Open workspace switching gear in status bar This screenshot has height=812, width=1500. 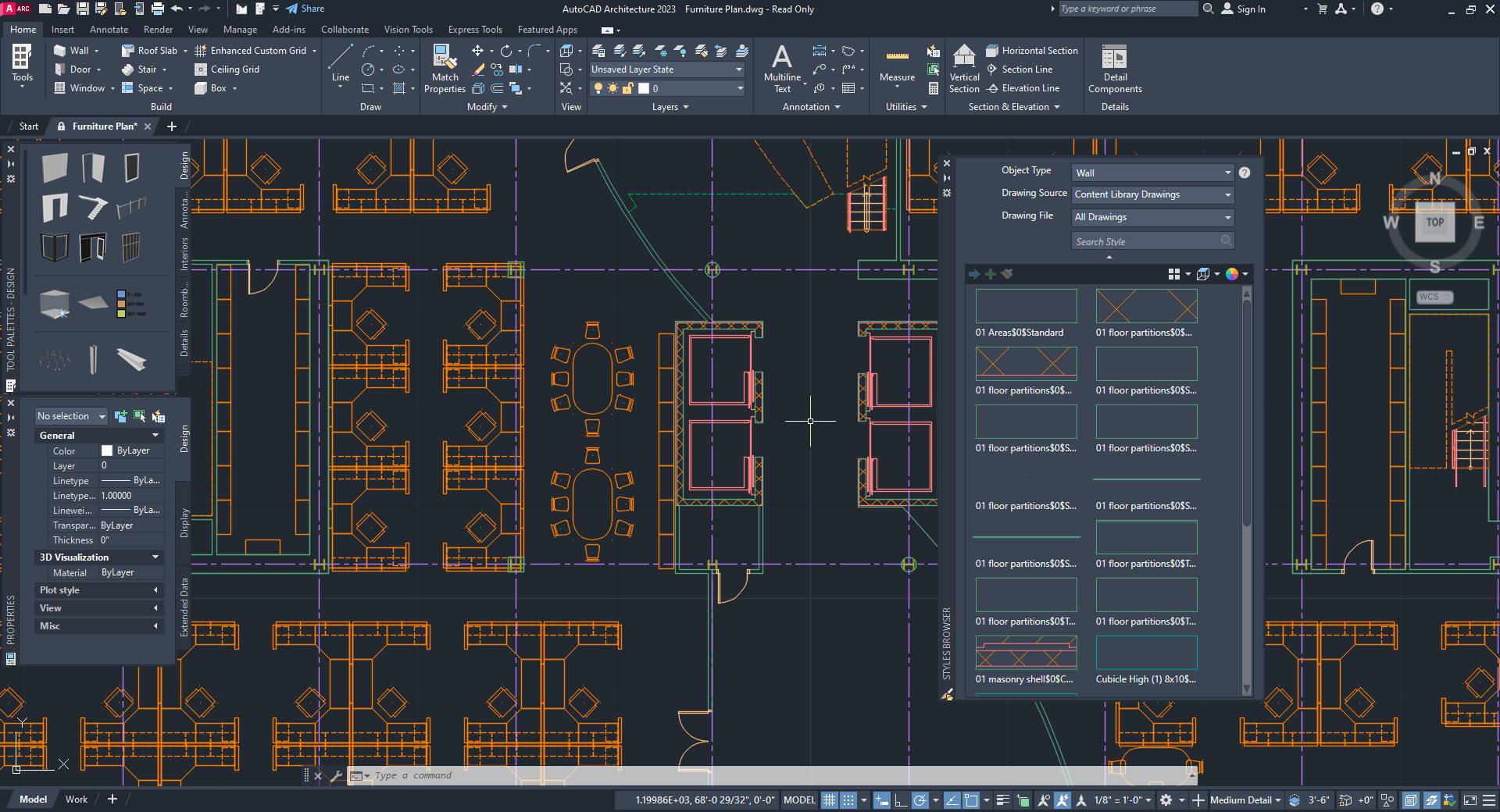tap(1166, 800)
